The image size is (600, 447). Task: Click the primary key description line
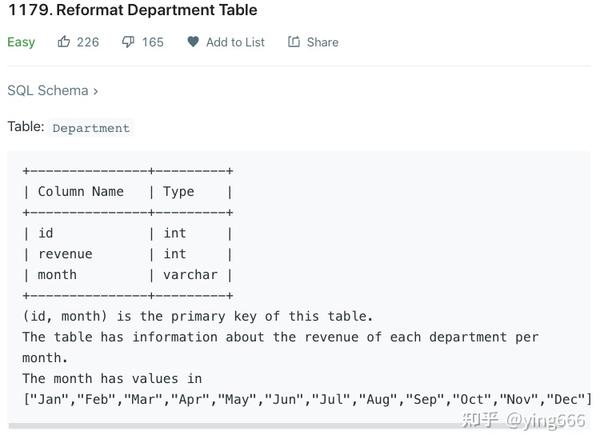point(197,316)
